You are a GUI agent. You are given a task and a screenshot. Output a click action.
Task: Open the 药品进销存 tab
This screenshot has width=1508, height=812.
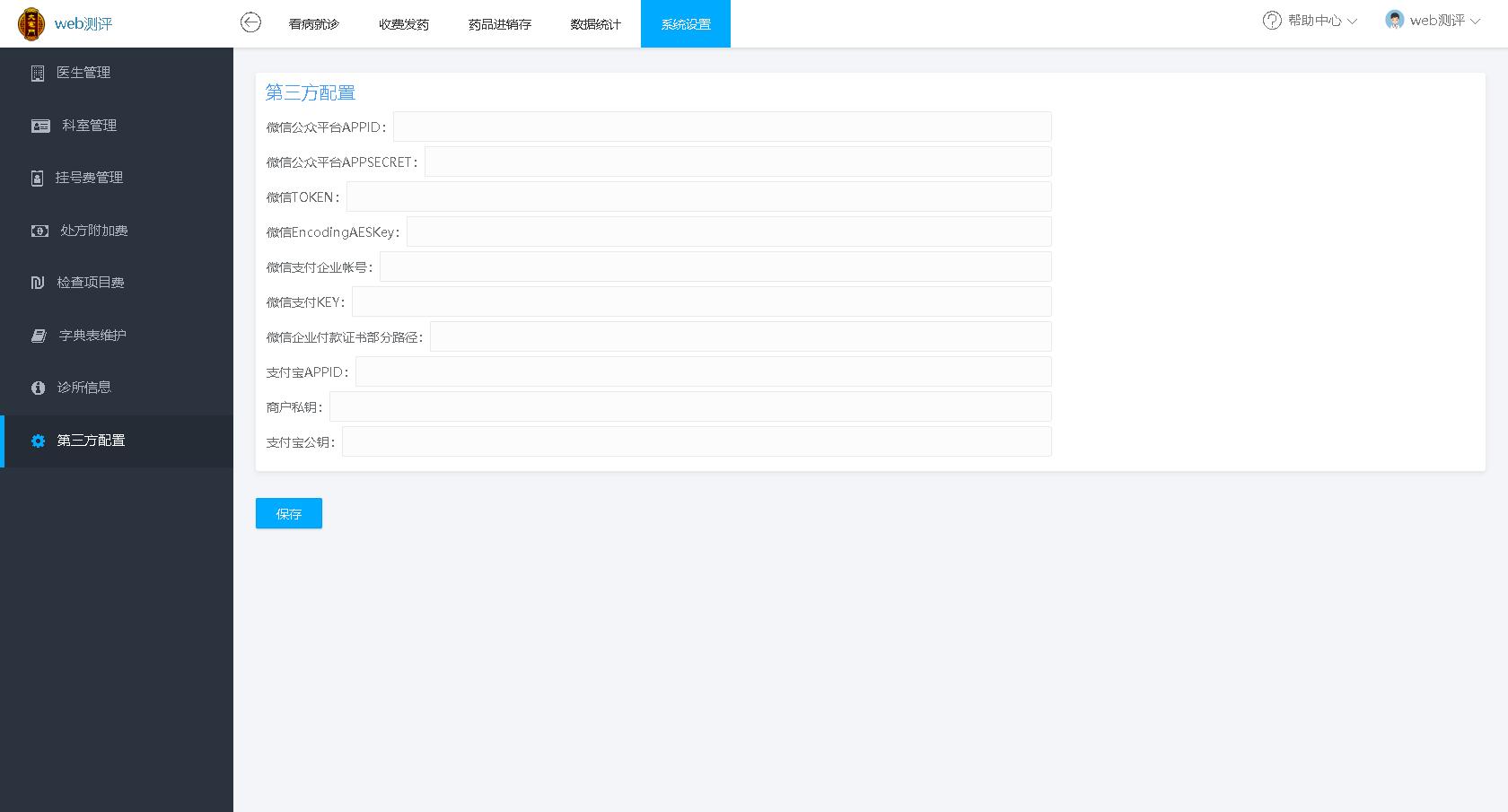coord(500,24)
